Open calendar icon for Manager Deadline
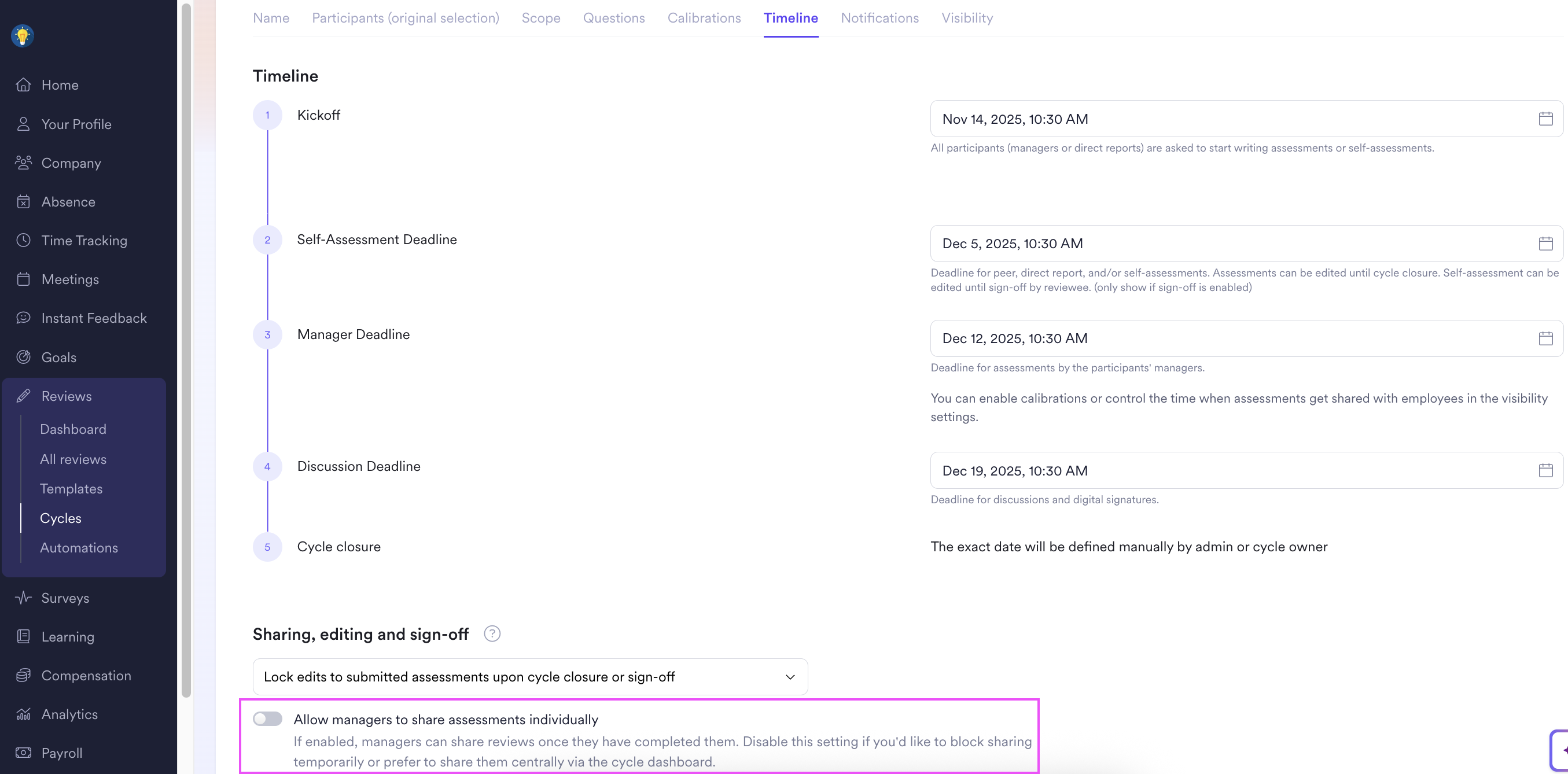Viewport: 1568px width, 774px height. (x=1545, y=338)
